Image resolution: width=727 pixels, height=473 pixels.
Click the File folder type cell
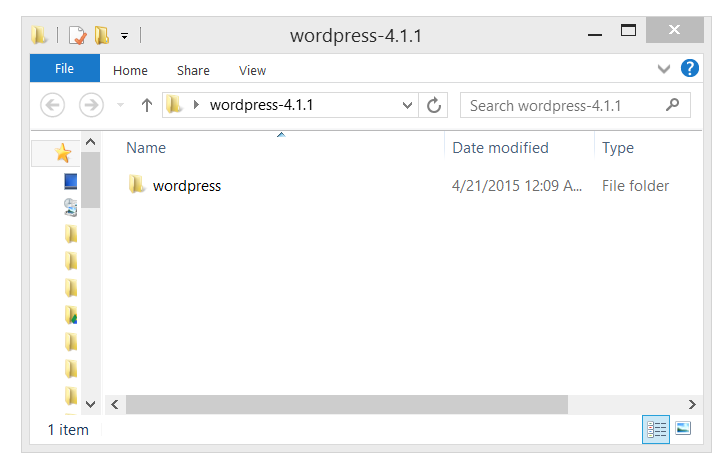[635, 186]
